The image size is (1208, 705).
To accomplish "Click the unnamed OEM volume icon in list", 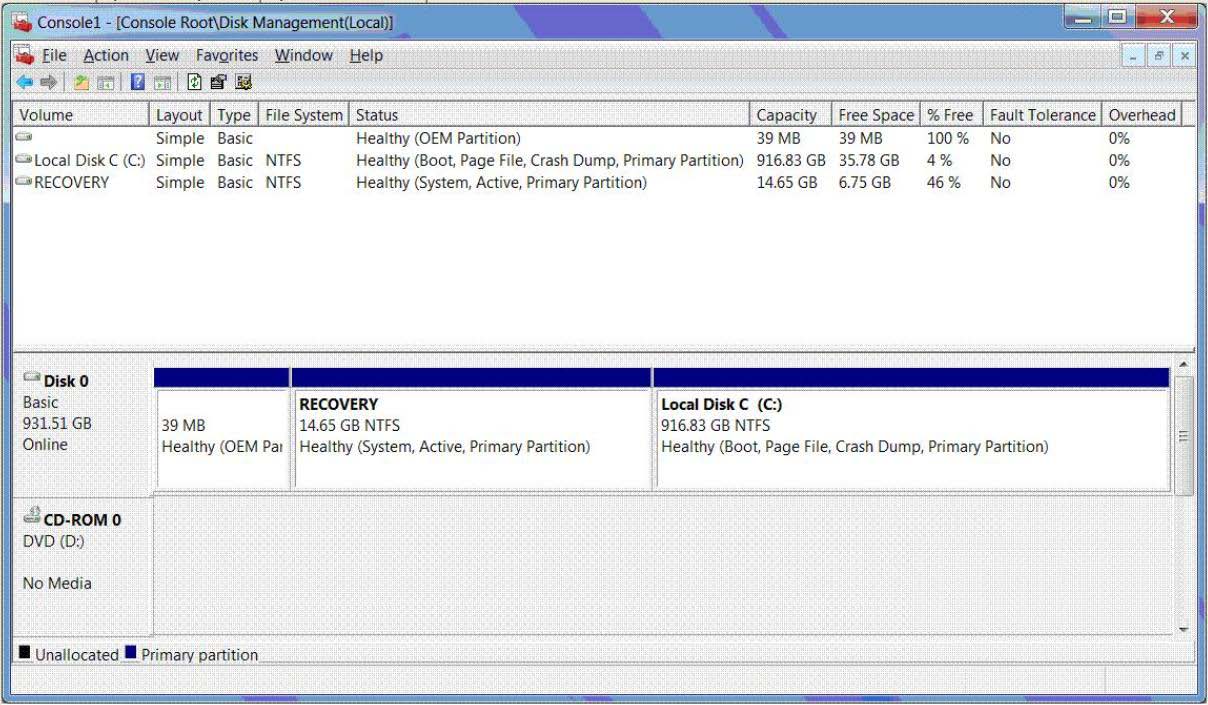I will [25, 138].
